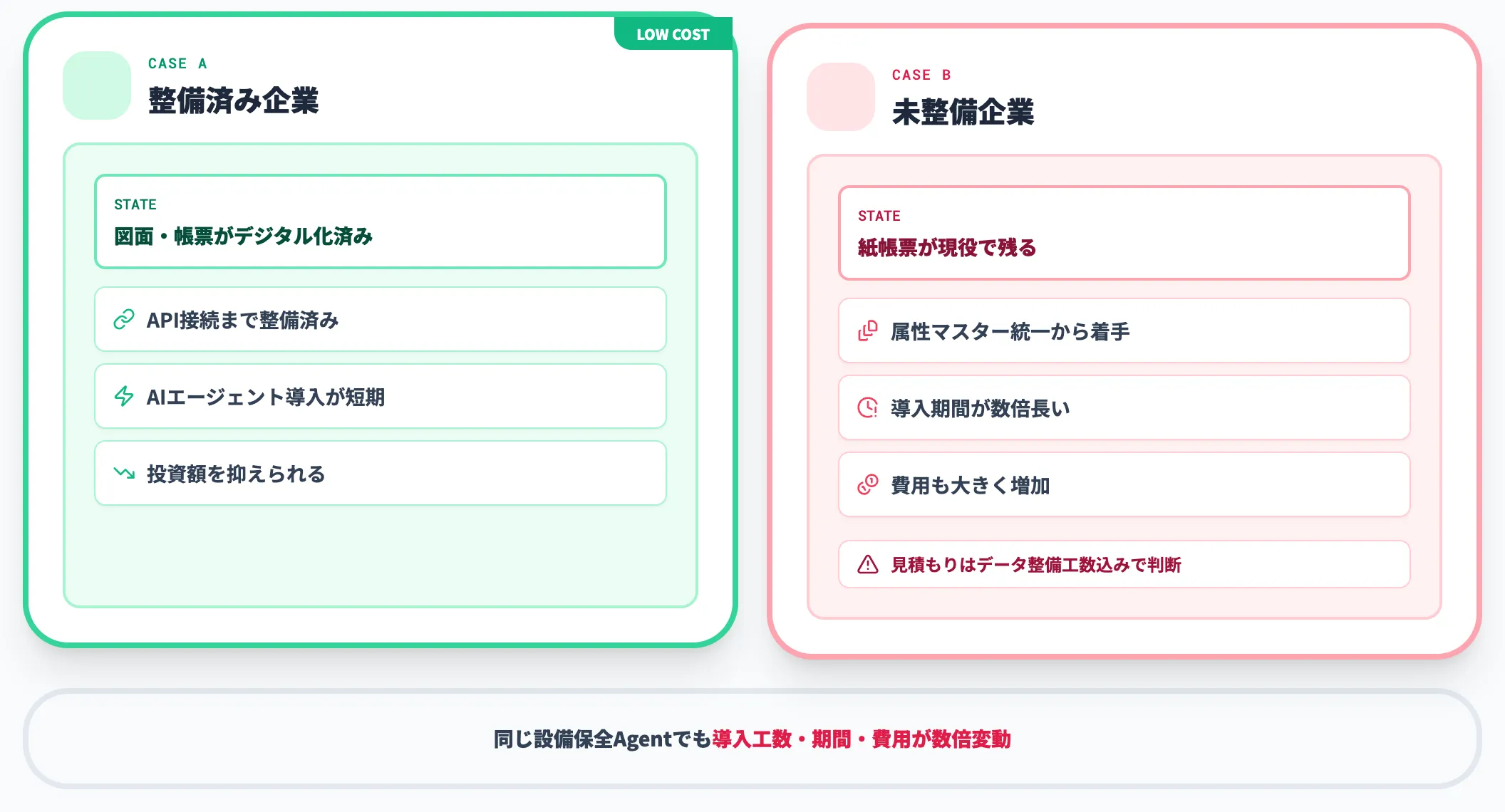Select the 属性マスター統一から着手 row

1124,331
